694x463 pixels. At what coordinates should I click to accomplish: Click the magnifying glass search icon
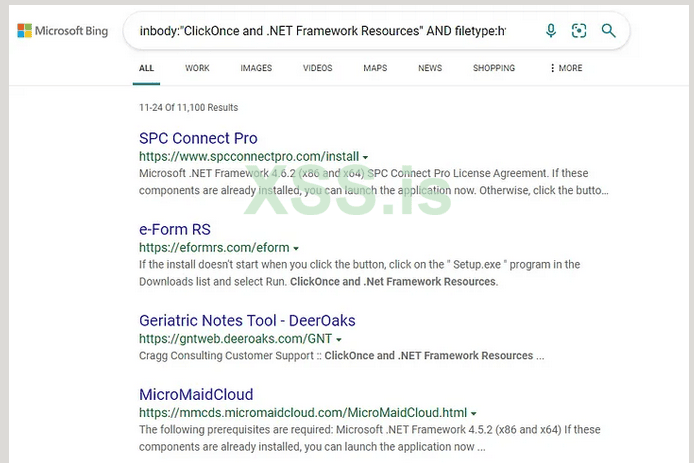[608, 31]
